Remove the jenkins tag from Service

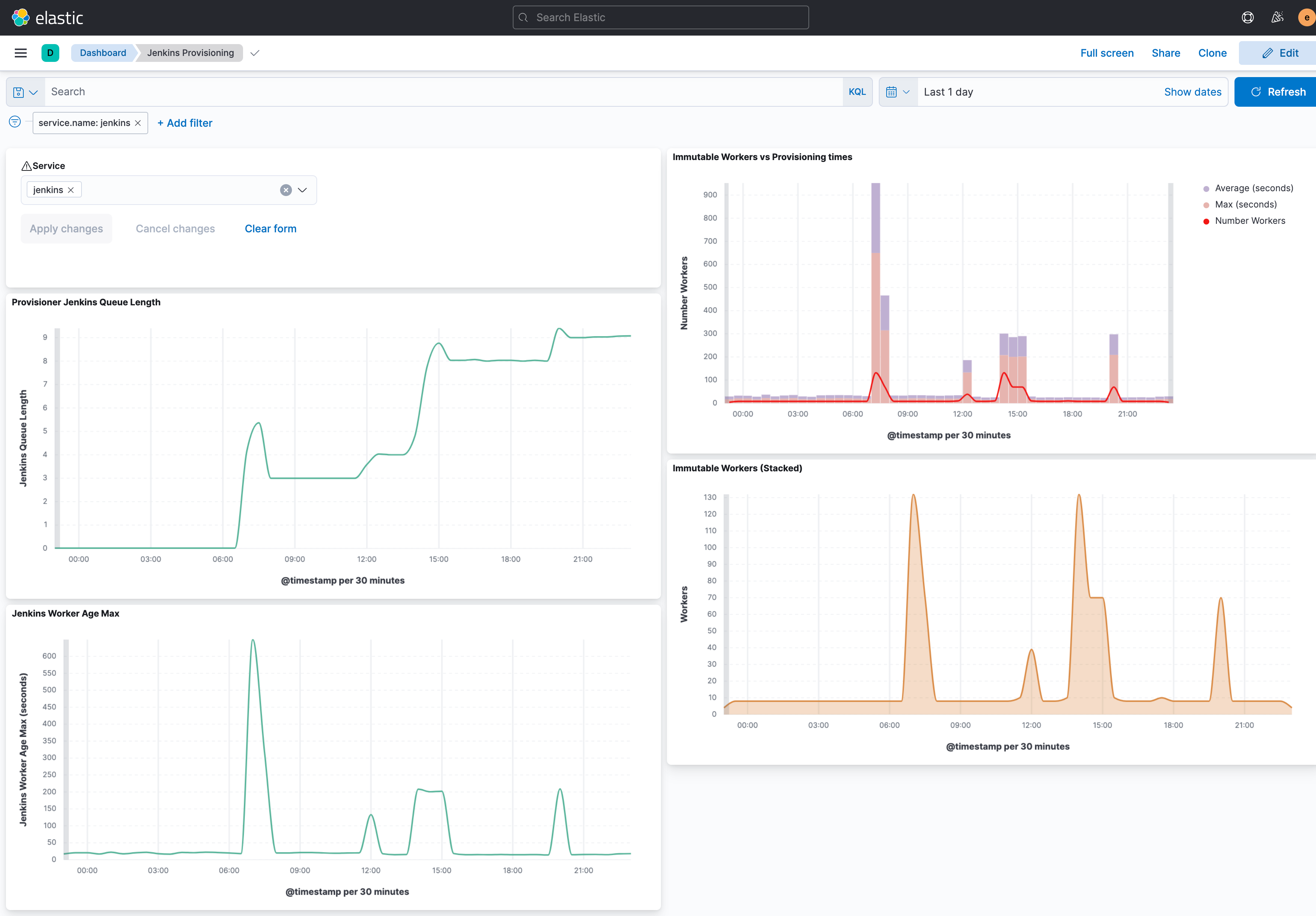coord(71,190)
